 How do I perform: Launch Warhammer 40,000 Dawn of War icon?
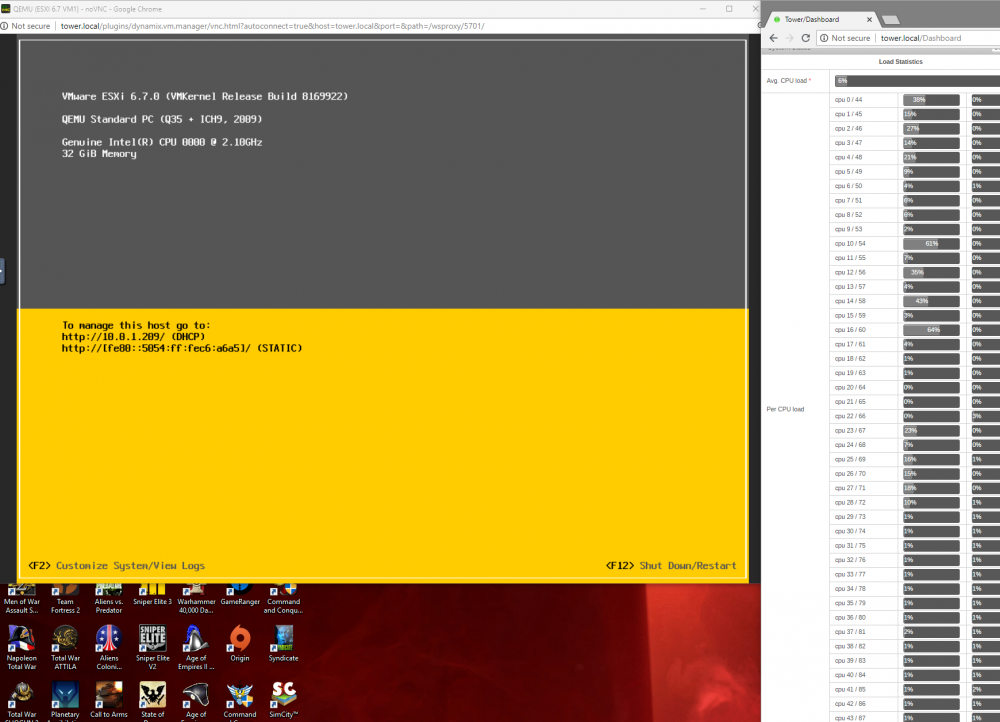pyautogui.click(x=196, y=600)
